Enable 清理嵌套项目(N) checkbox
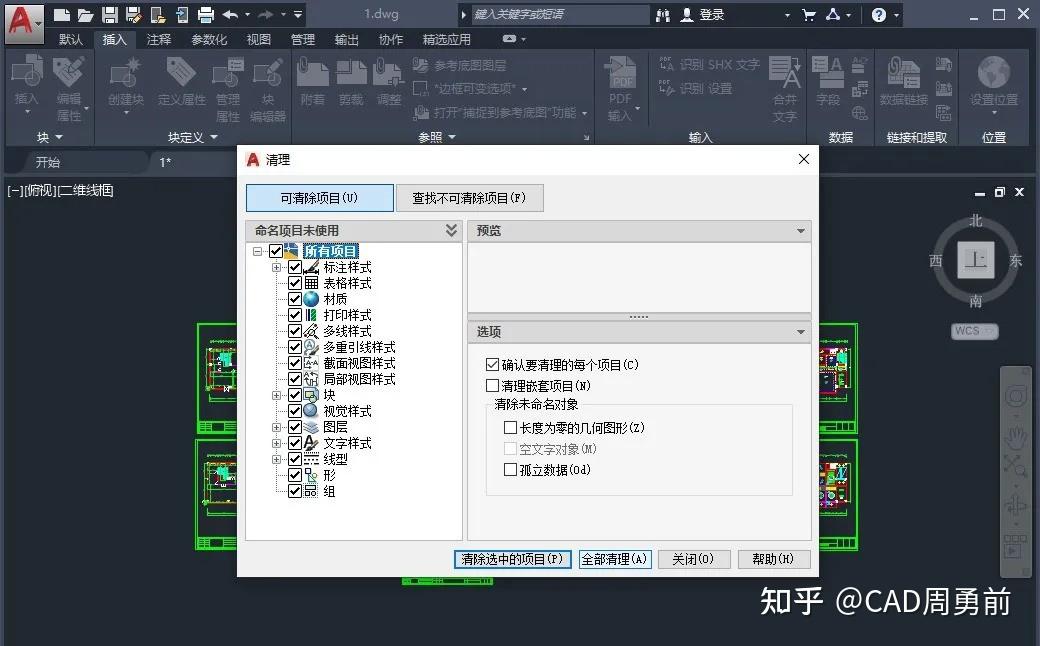This screenshot has height=646, width=1040. (492, 385)
